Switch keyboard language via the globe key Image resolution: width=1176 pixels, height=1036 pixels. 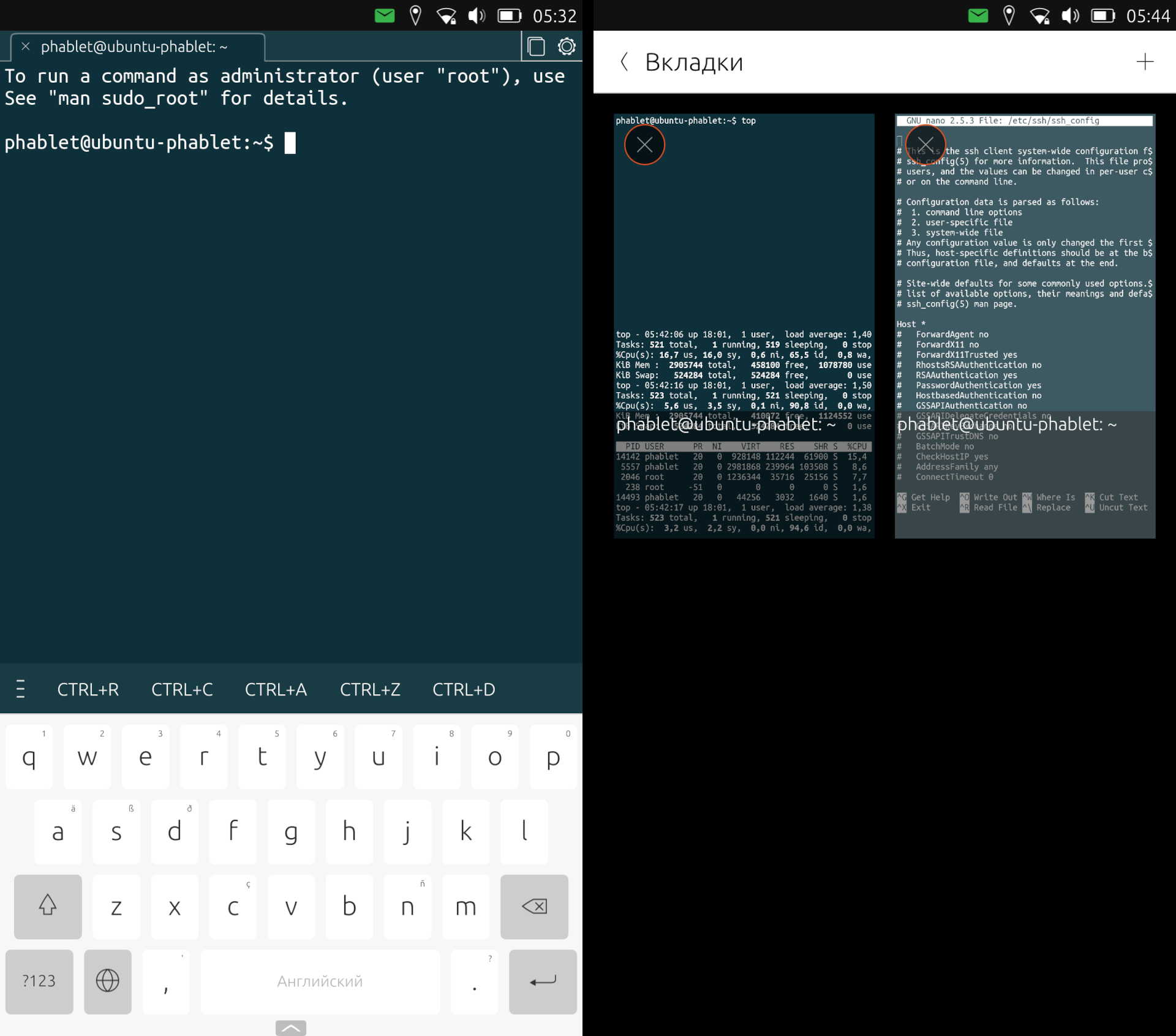click(x=108, y=981)
